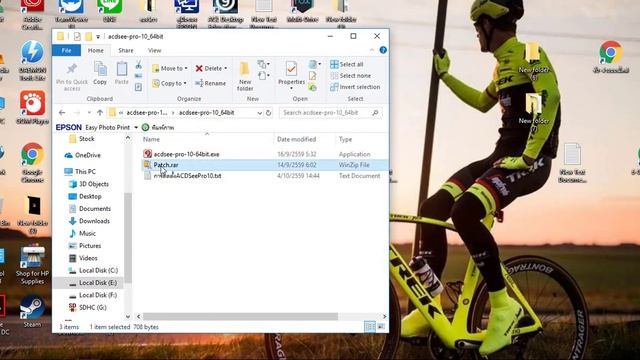
Task: Switch to Details view at the bottom right
Action: (x=370, y=327)
